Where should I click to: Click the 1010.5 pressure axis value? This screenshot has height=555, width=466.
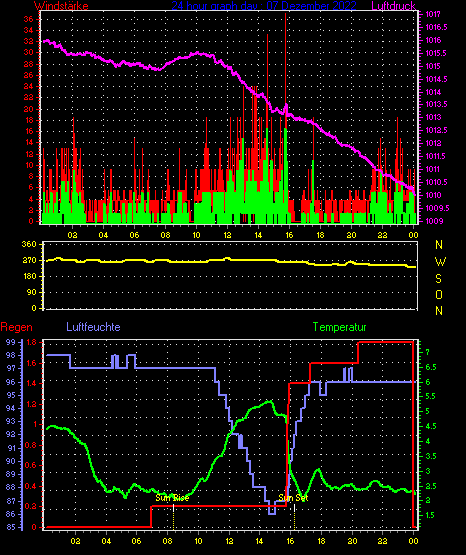pyautogui.click(x=436, y=182)
